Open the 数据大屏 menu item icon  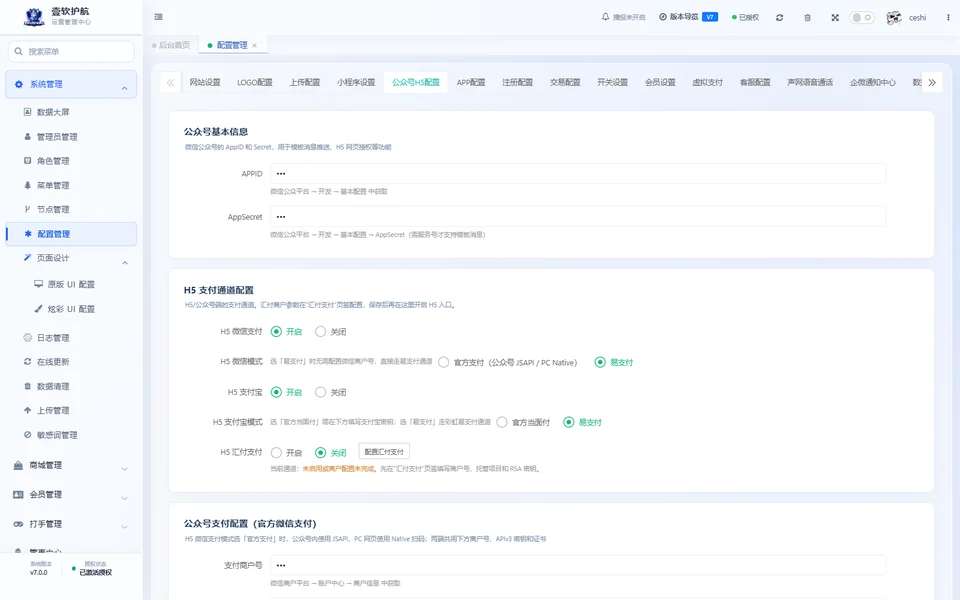pyautogui.click(x=27, y=112)
